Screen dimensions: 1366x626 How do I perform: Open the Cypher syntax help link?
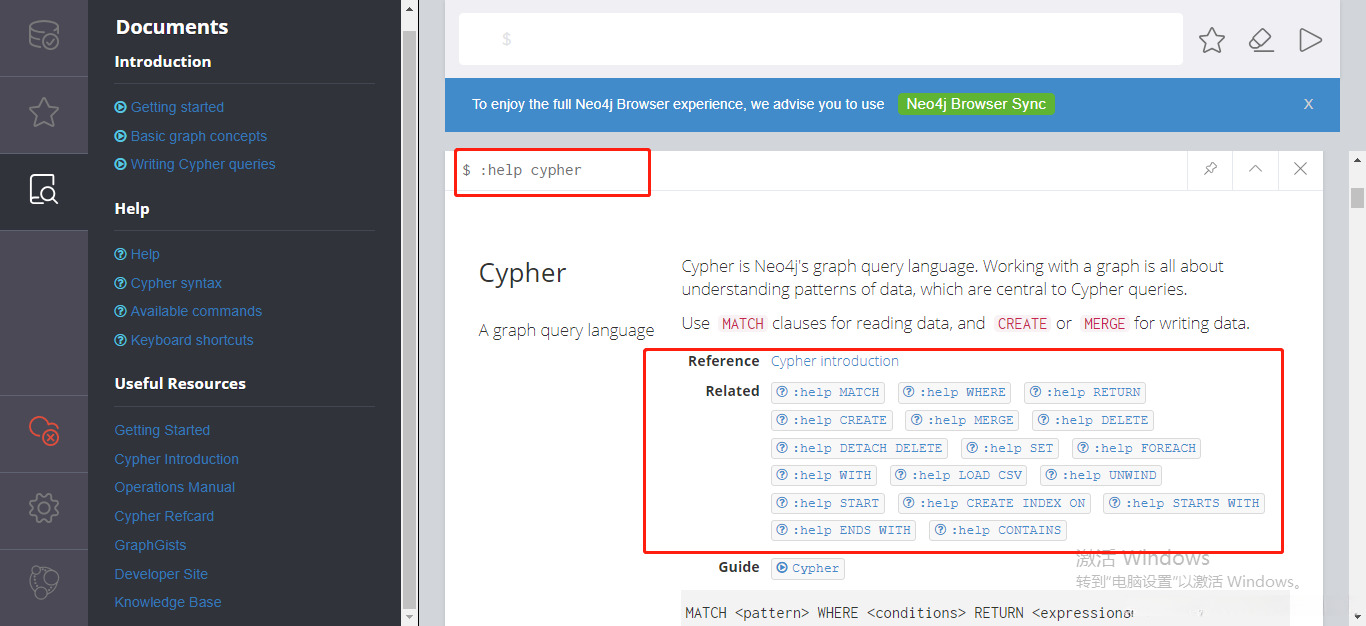pos(168,283)
